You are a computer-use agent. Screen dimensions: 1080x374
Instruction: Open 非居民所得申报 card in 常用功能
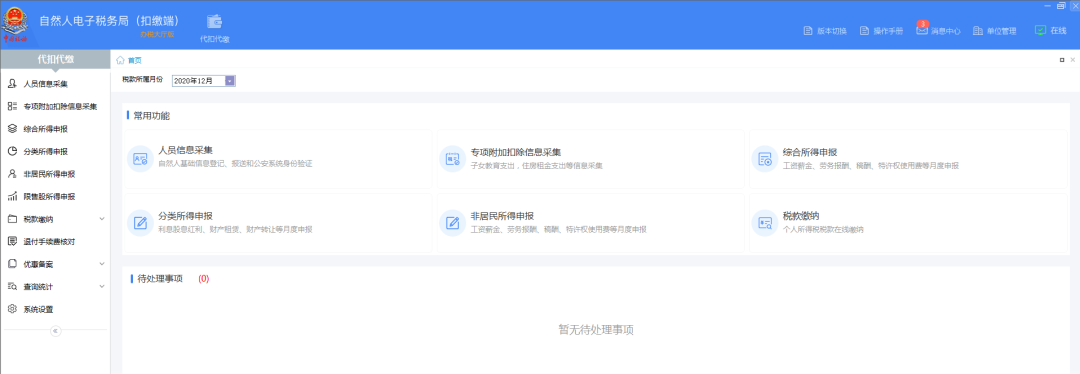pyautogui.click(x=590, y=222)
